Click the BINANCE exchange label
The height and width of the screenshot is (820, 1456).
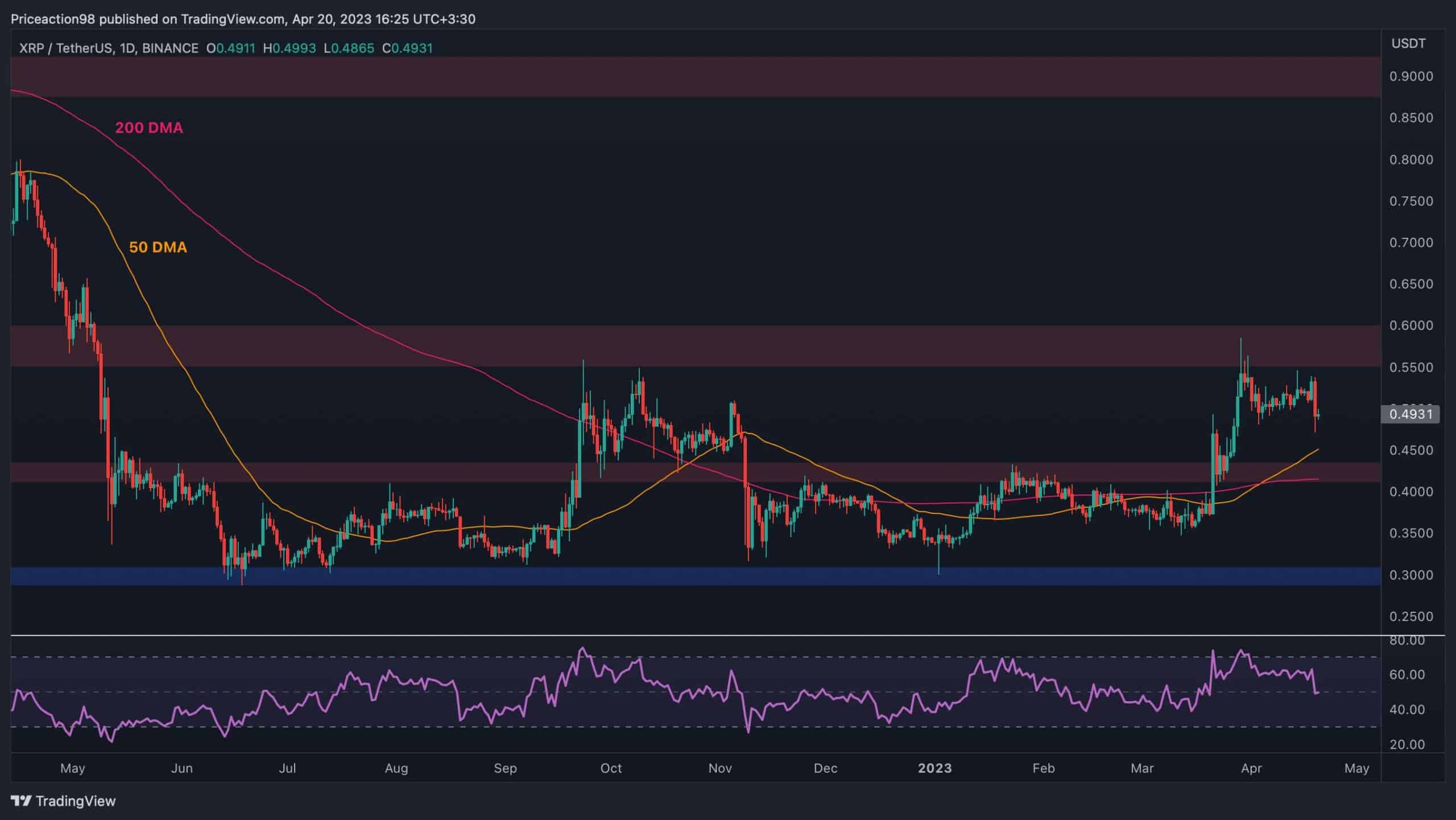point(169,49)
